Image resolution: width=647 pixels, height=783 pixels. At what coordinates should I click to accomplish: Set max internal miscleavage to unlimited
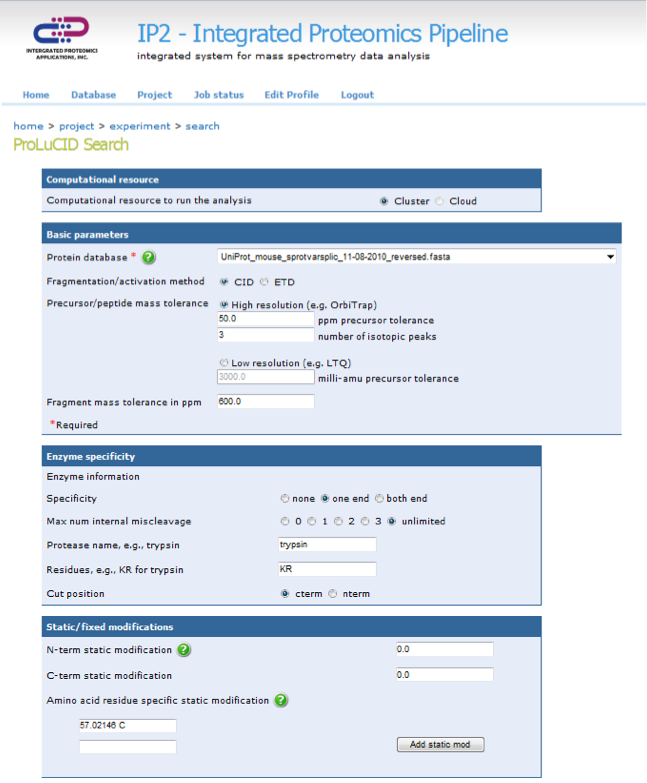coord(392,521)
